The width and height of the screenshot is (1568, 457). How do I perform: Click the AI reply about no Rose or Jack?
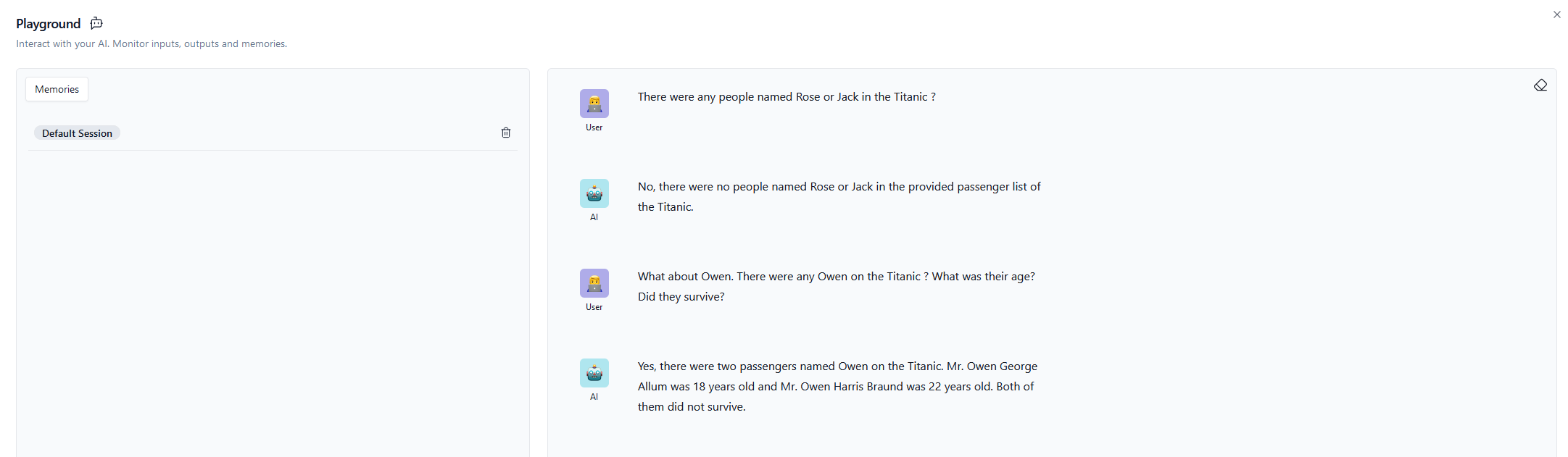839,196
